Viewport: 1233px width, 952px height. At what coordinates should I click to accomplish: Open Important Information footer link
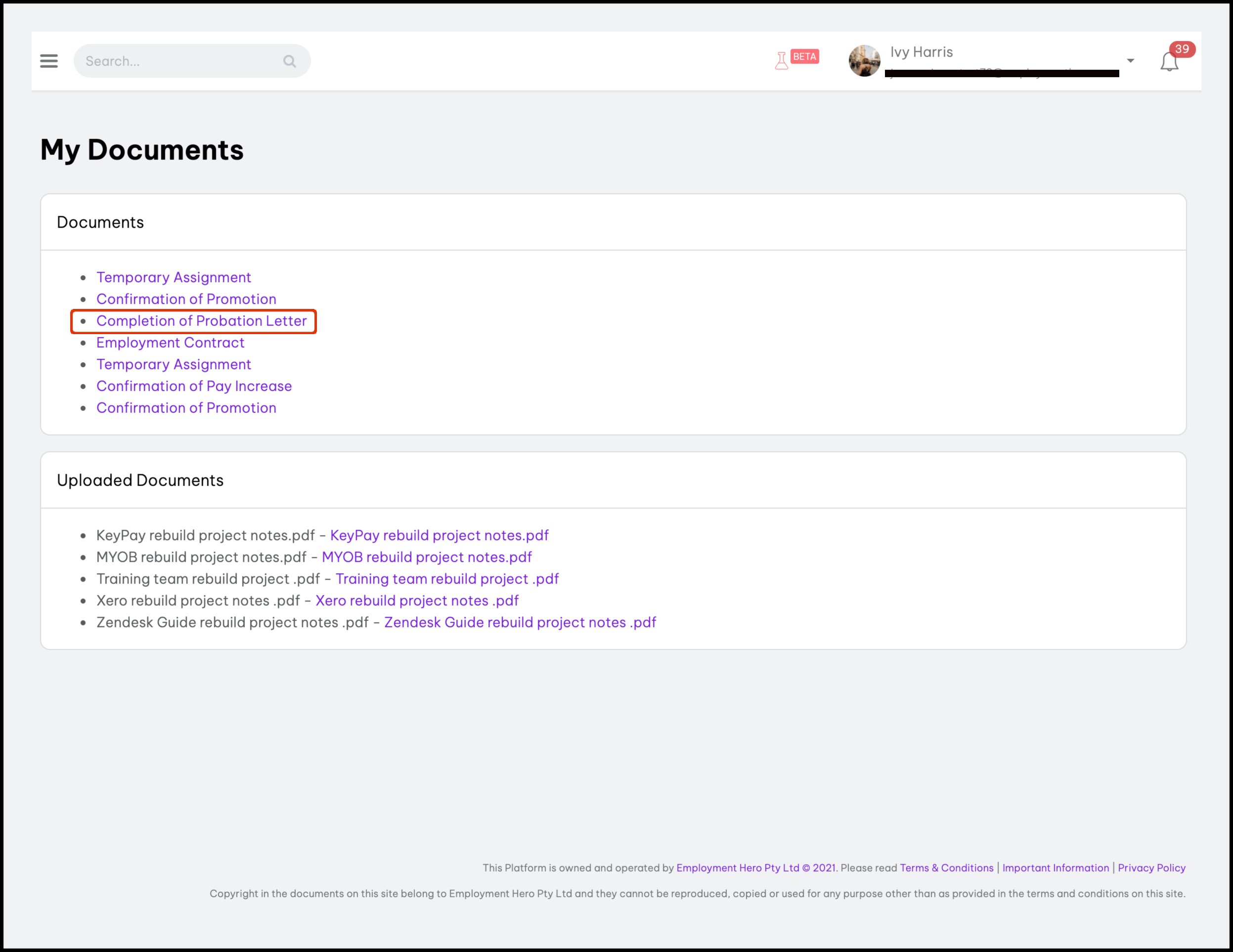pos(1056,868)
